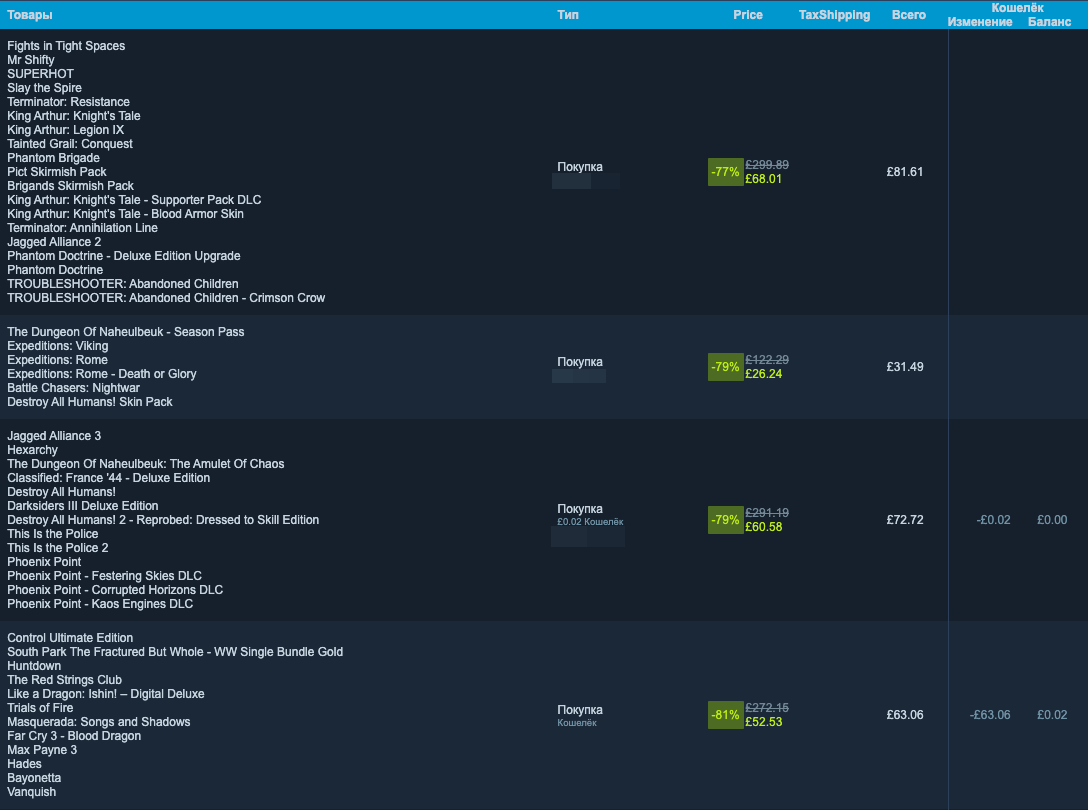Click the -77% discount badge

click(725, 172)
